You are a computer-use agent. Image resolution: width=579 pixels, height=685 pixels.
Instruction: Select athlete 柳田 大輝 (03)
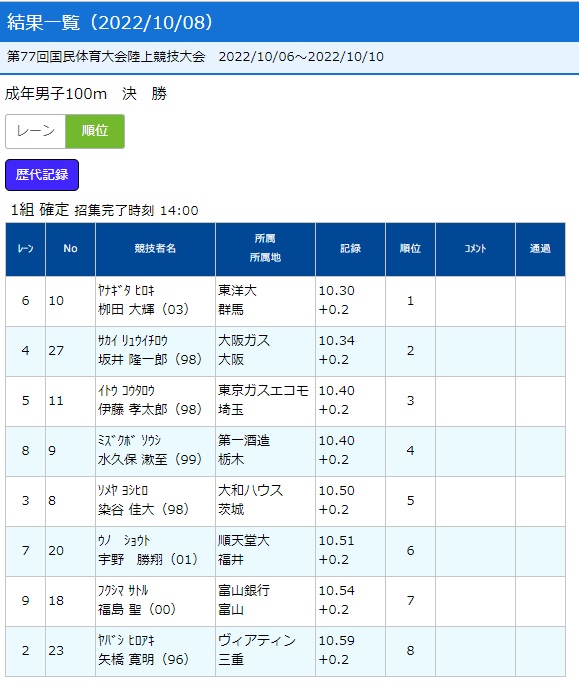pos(143,309)
